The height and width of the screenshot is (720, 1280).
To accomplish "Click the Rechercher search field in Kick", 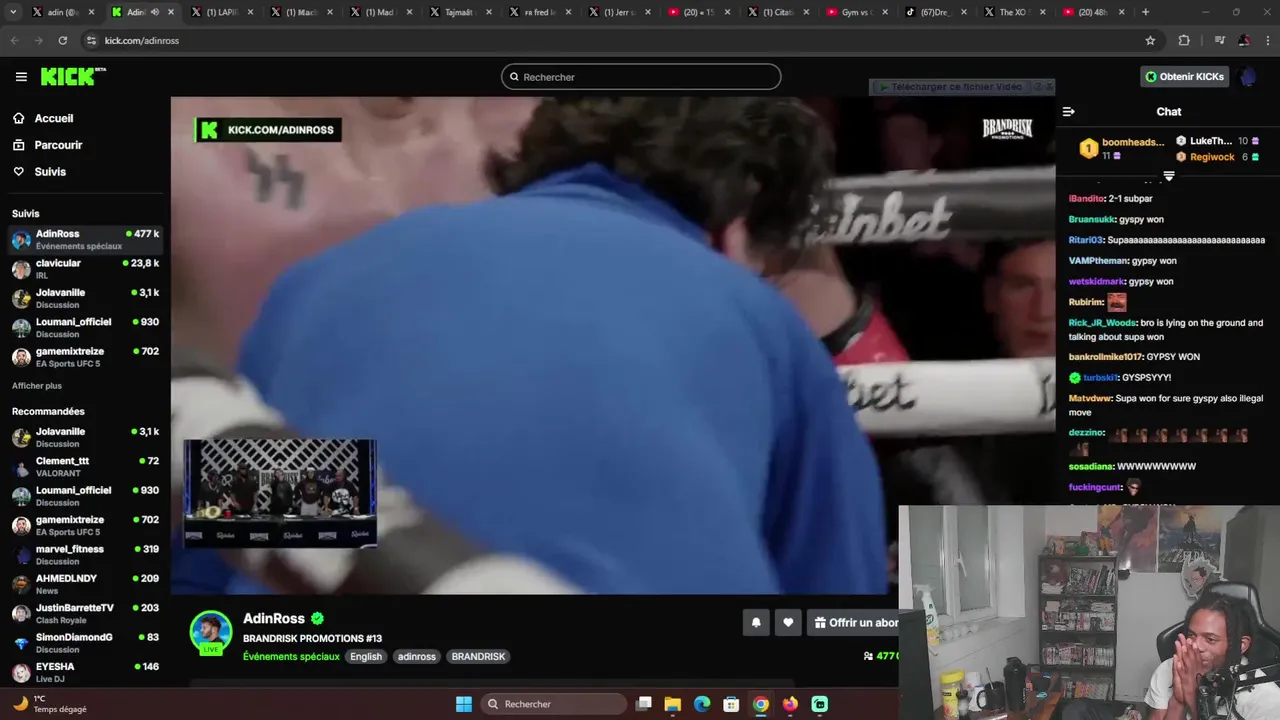I will 641,77.
